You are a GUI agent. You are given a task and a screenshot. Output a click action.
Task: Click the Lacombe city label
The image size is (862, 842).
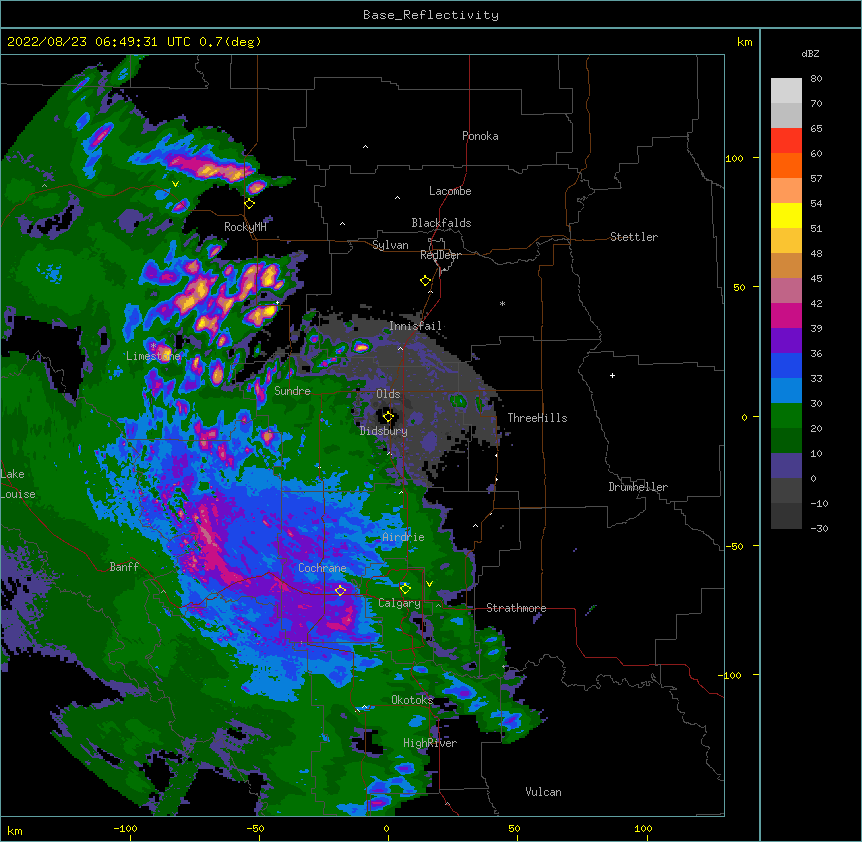pos(450,191)
